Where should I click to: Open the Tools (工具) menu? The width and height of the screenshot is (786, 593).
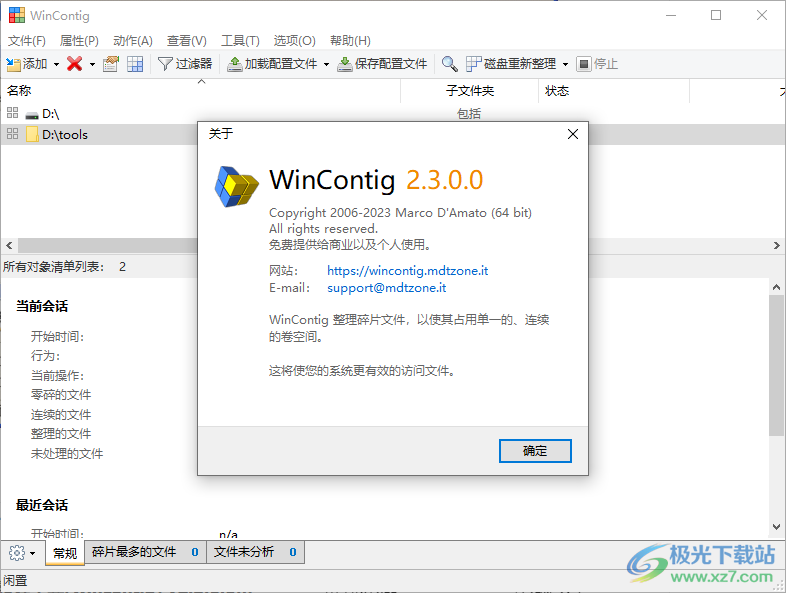coord(241,41)
